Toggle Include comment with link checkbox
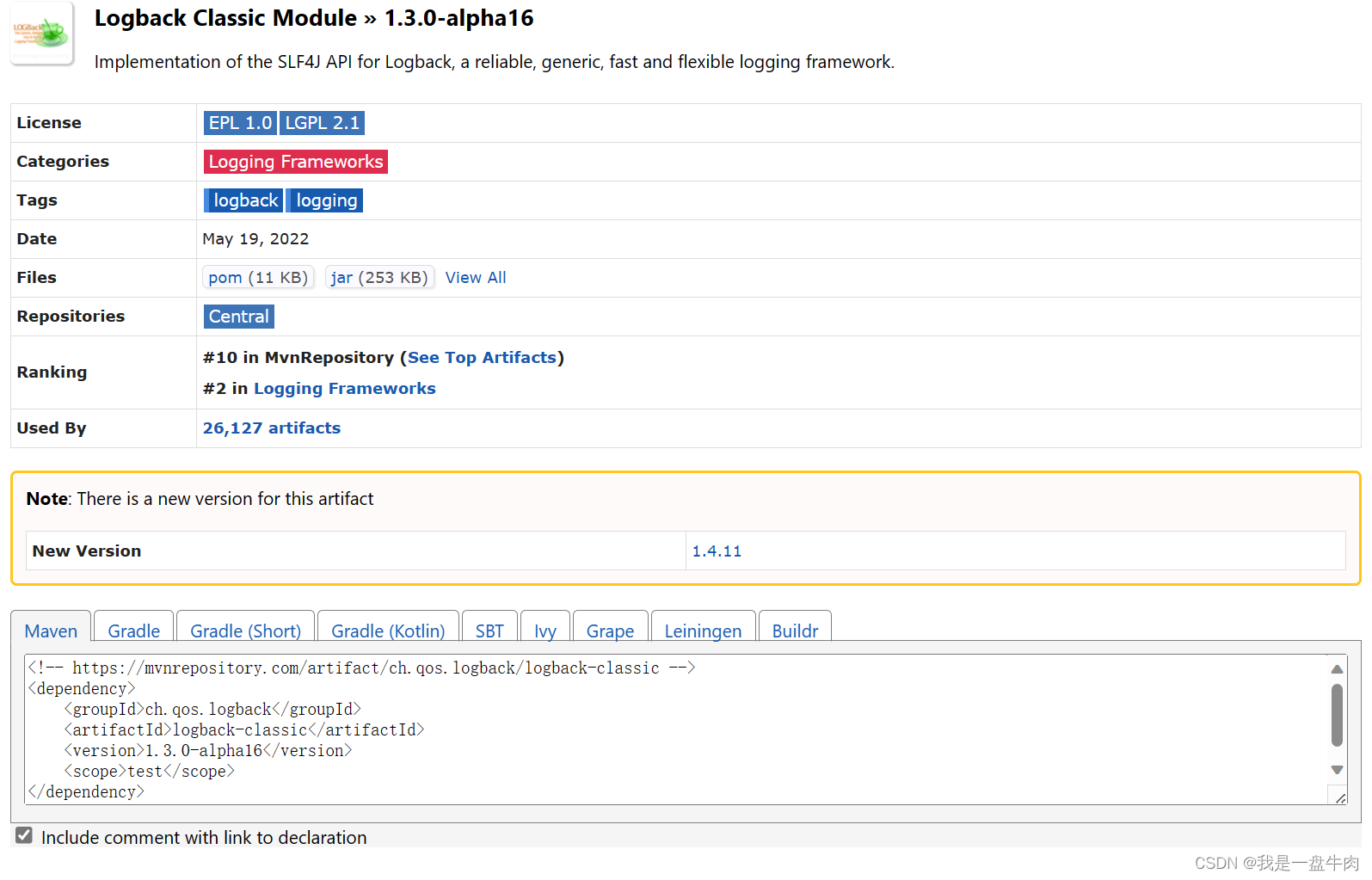The width and height of the screenshot is (1372, 880). click(x=24, y=835)
